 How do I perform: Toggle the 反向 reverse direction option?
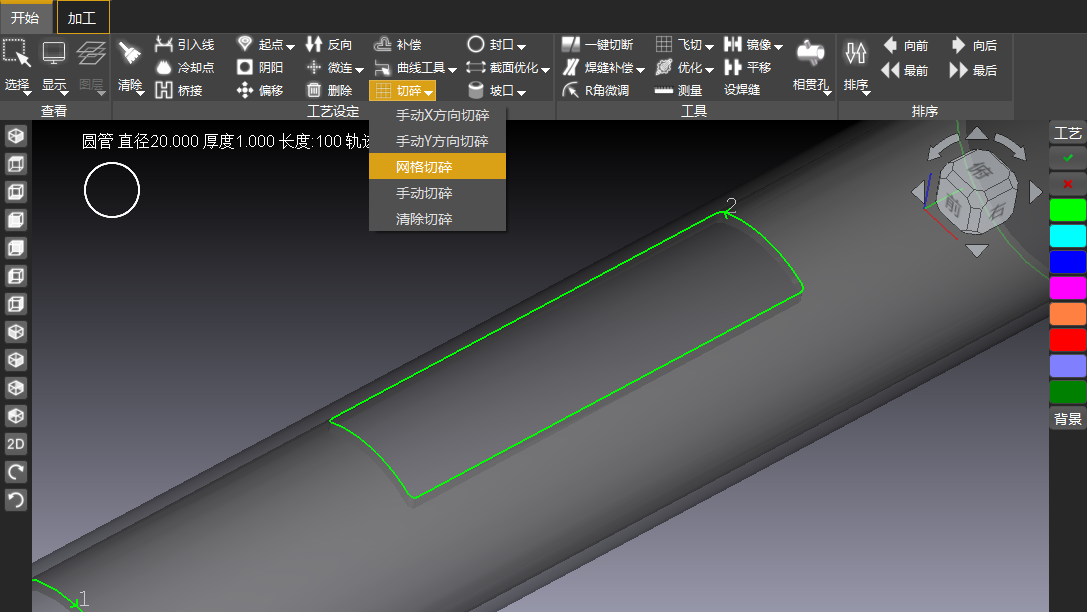pos(329,44)
